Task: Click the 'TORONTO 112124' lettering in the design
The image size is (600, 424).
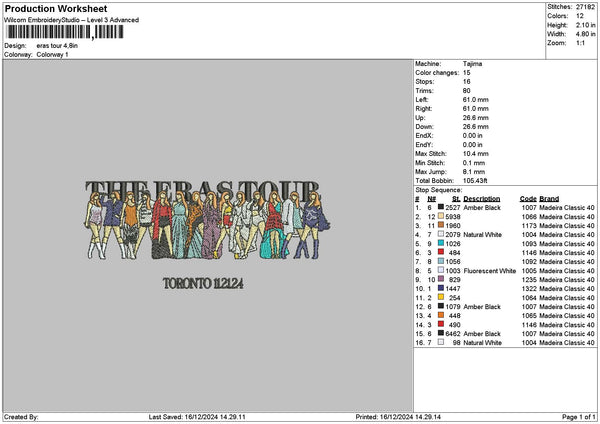Action: tap(203, 284)
